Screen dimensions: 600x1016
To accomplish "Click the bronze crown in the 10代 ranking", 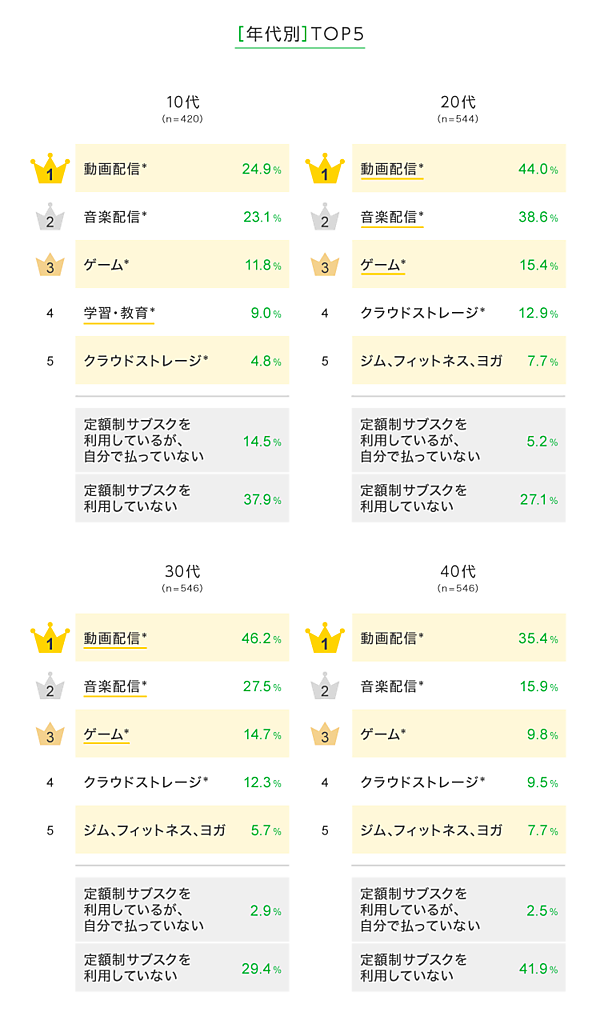I will pyautogui.click(x=49, y=265).
